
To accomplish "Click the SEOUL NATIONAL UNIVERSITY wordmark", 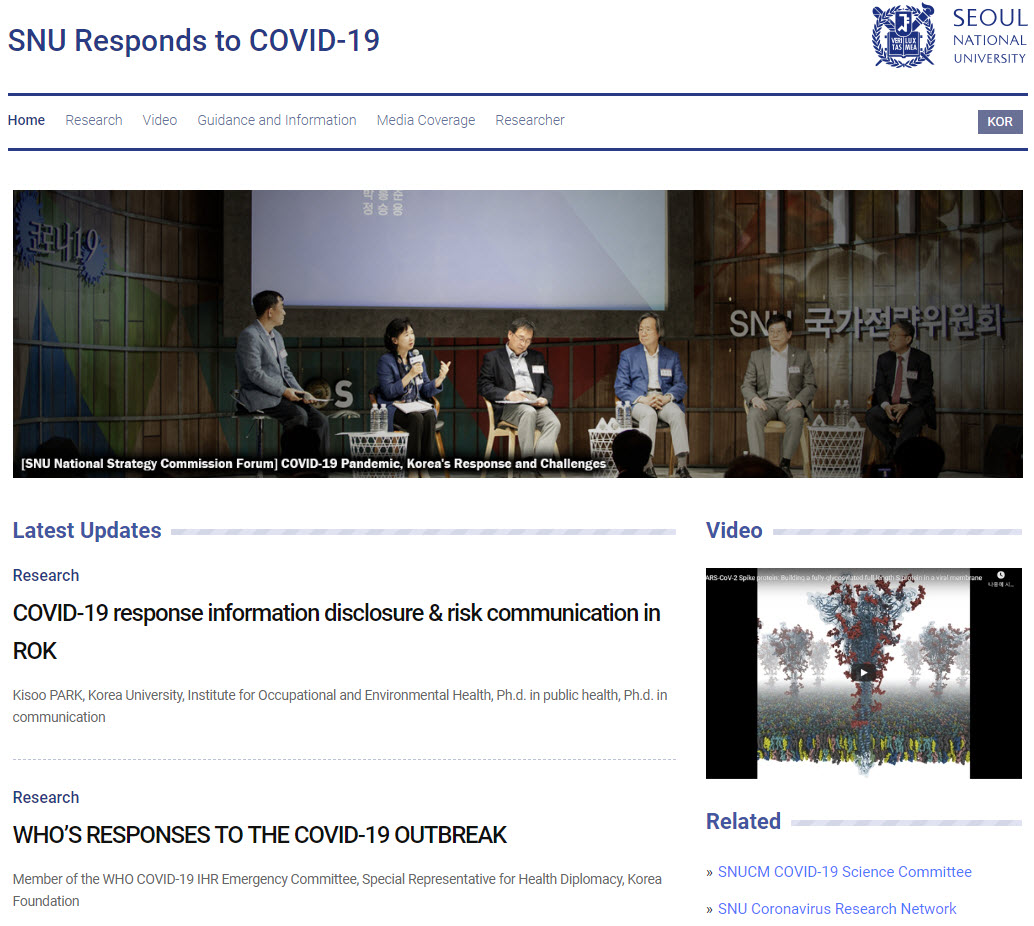I will pos(989,36).
